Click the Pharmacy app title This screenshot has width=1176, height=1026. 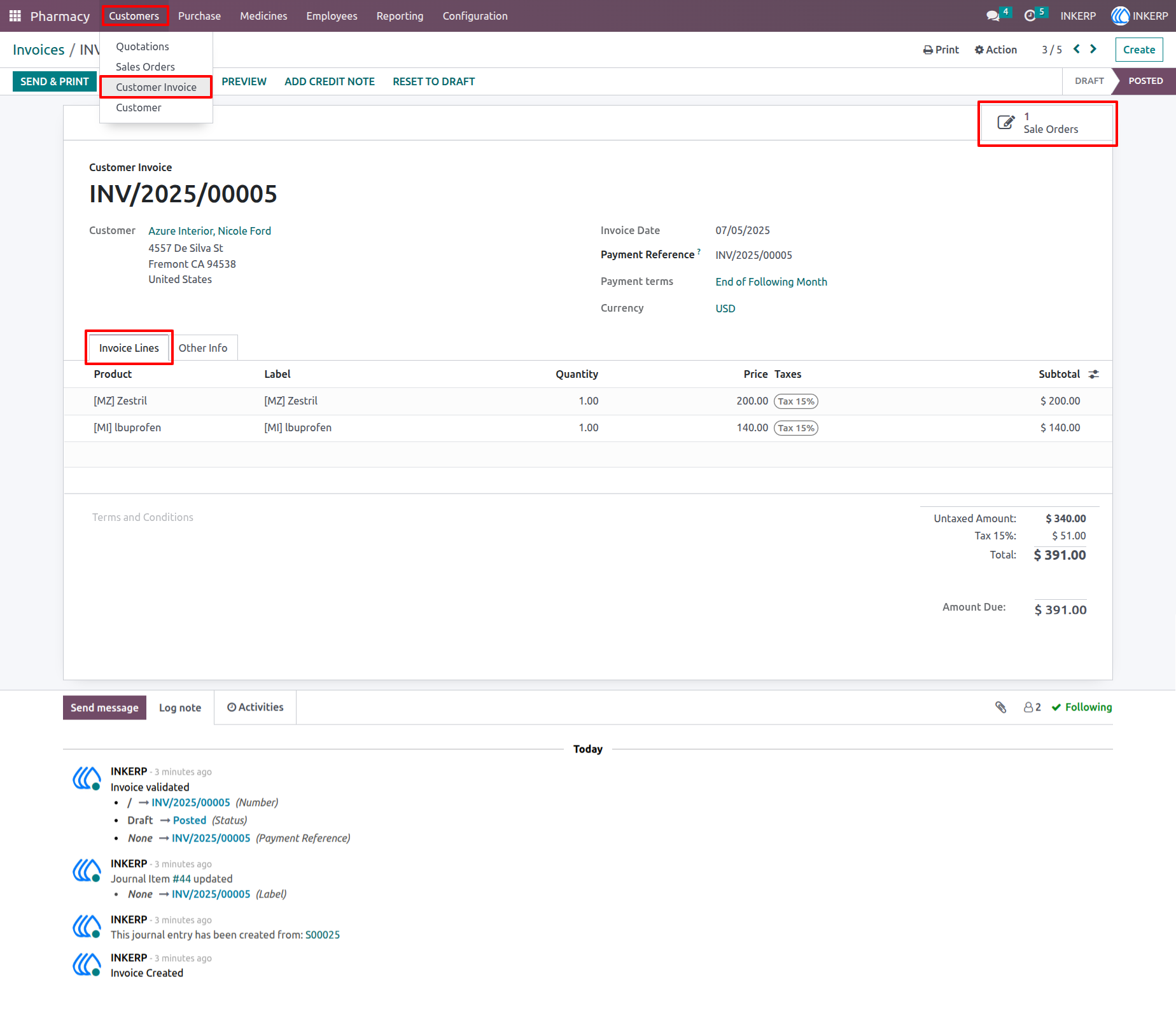(60, 16)
